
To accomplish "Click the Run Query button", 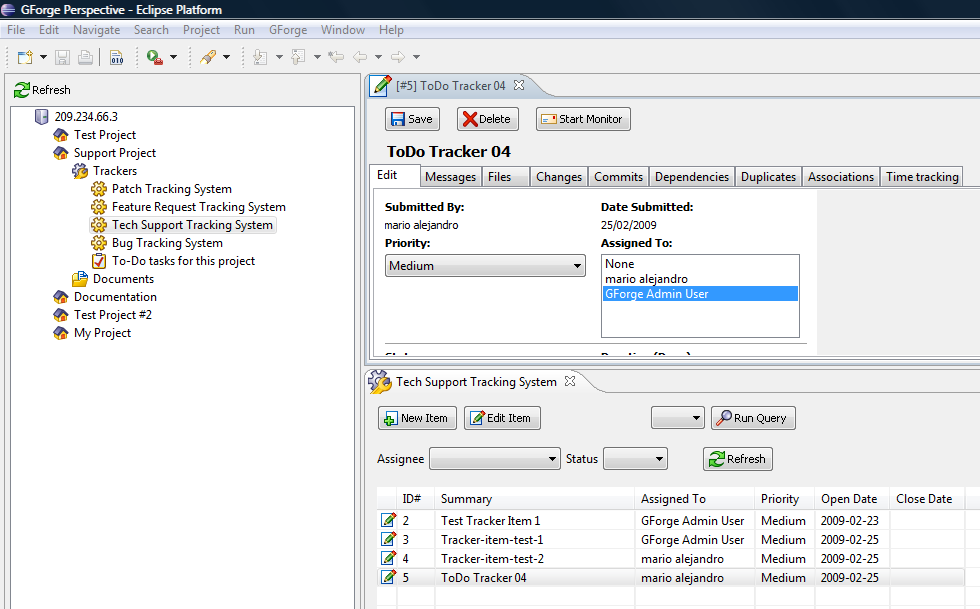I will tap(753, 418).
